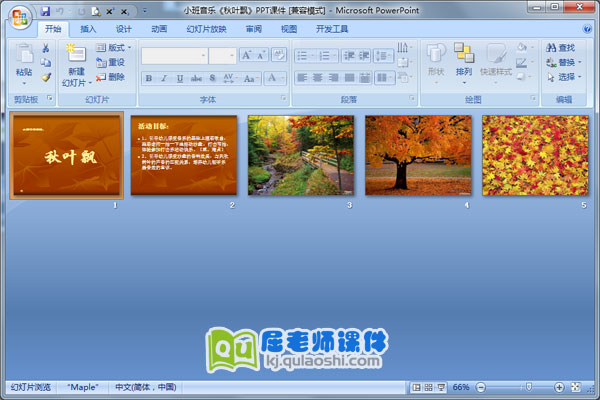This screenshot has width=600, height=400.
Task: Expand the 粘贴 paste options arrow
Action: [x=24, y=83]
